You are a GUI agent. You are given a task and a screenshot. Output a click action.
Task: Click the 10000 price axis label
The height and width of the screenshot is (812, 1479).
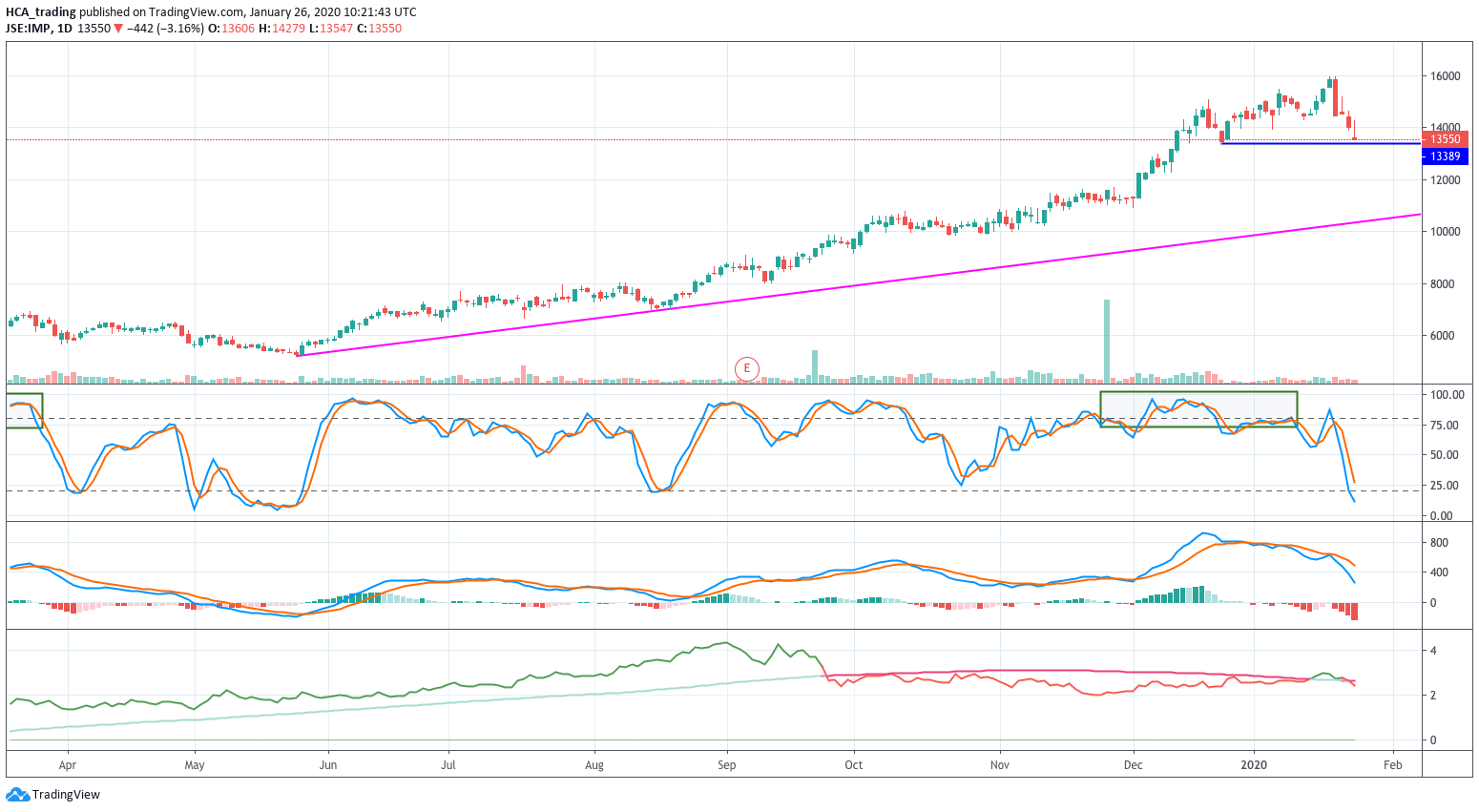click(1445, 232)
